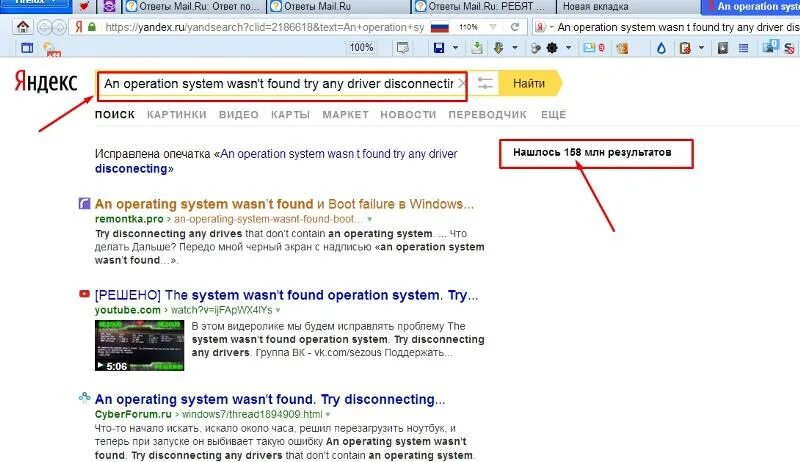Viewport: 800px width, 462px height.
Task: Reload the page with the refresh icon
Action: click(x=515, y=27)
